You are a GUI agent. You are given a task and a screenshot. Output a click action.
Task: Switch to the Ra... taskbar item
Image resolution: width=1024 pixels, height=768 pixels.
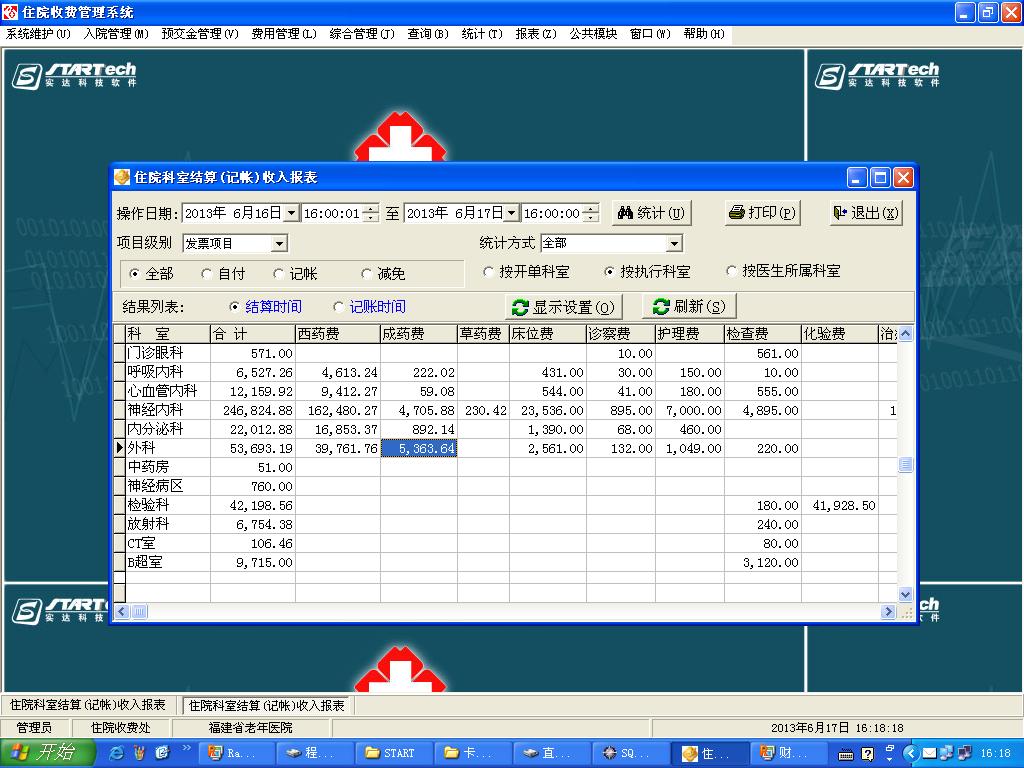(236, 753)
